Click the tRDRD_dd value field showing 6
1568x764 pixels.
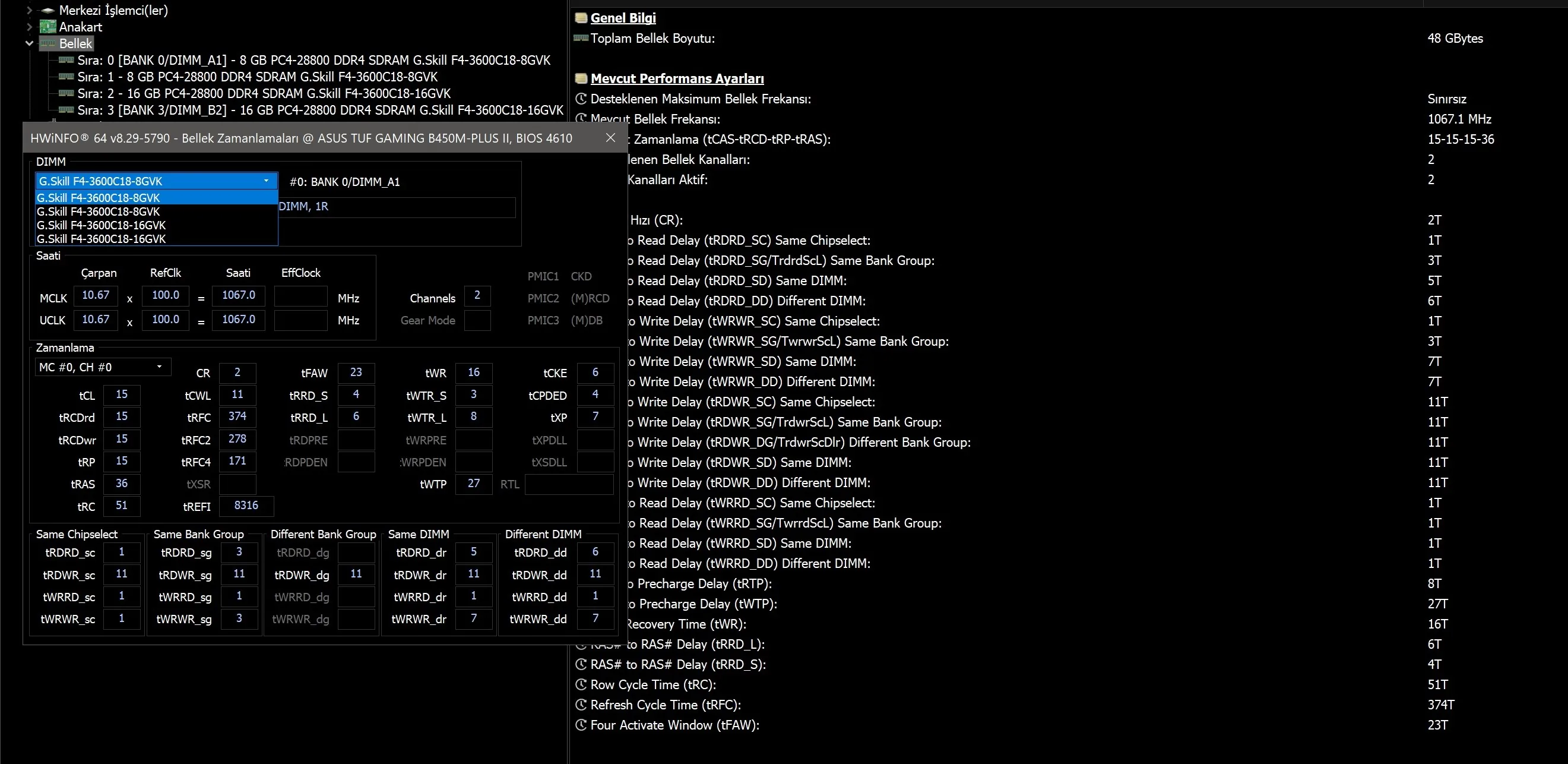(595, 552)
